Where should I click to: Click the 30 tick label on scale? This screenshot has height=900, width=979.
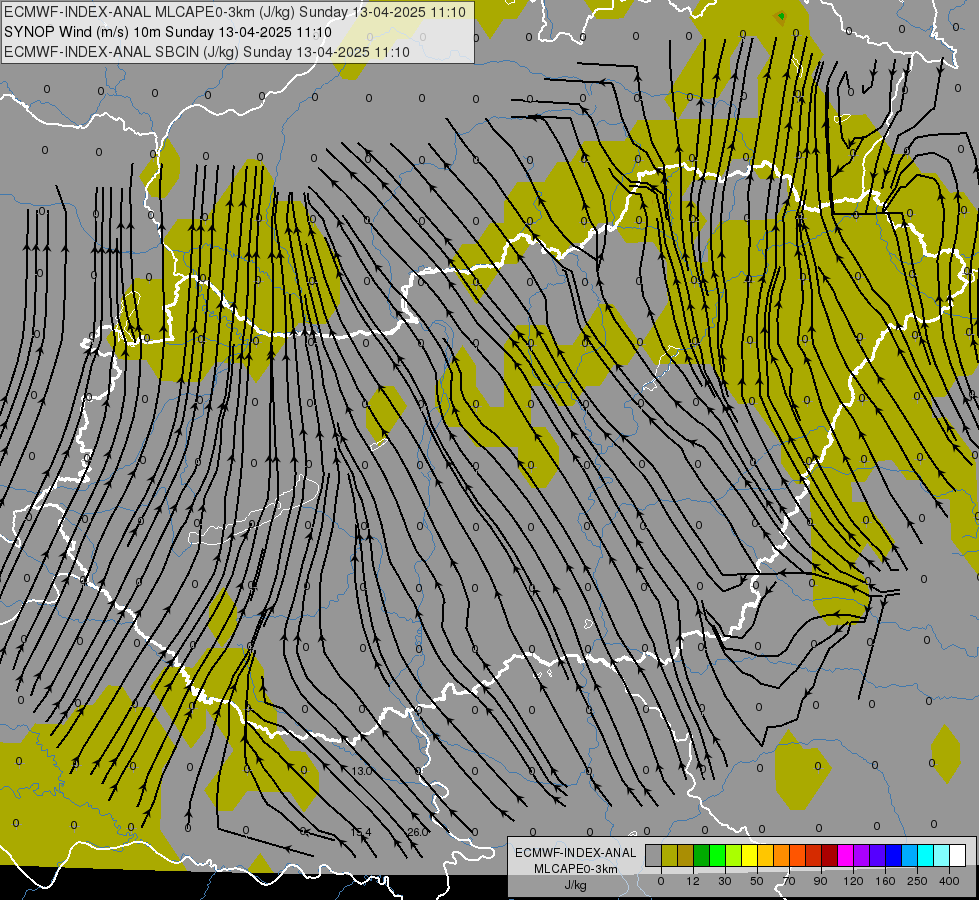click(x=725, y=881)
